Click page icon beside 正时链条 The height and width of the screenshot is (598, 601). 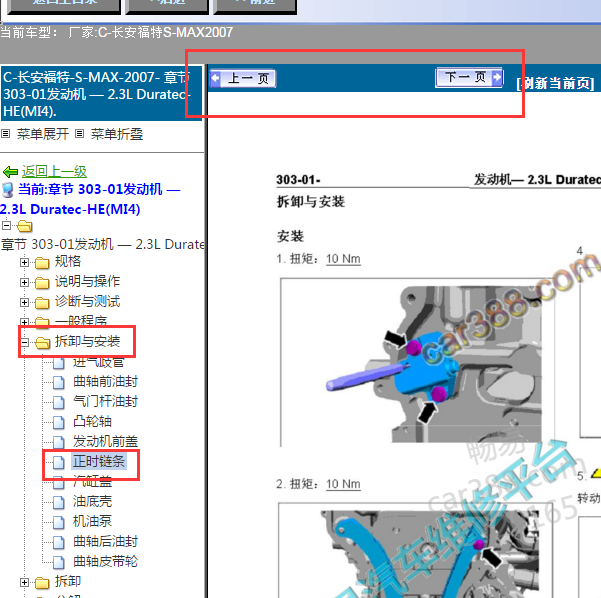(x=59, y=462)
